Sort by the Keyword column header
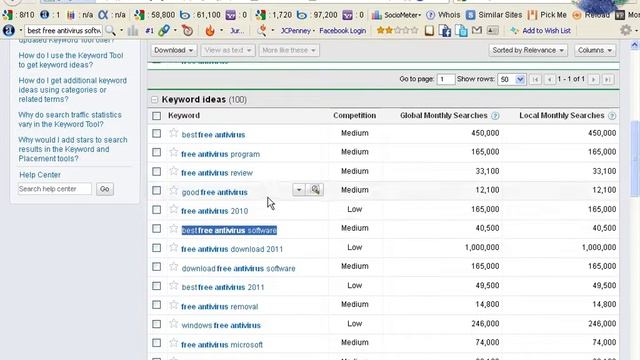The height and width of the screenshot is (360, 640). click(184, 116)
